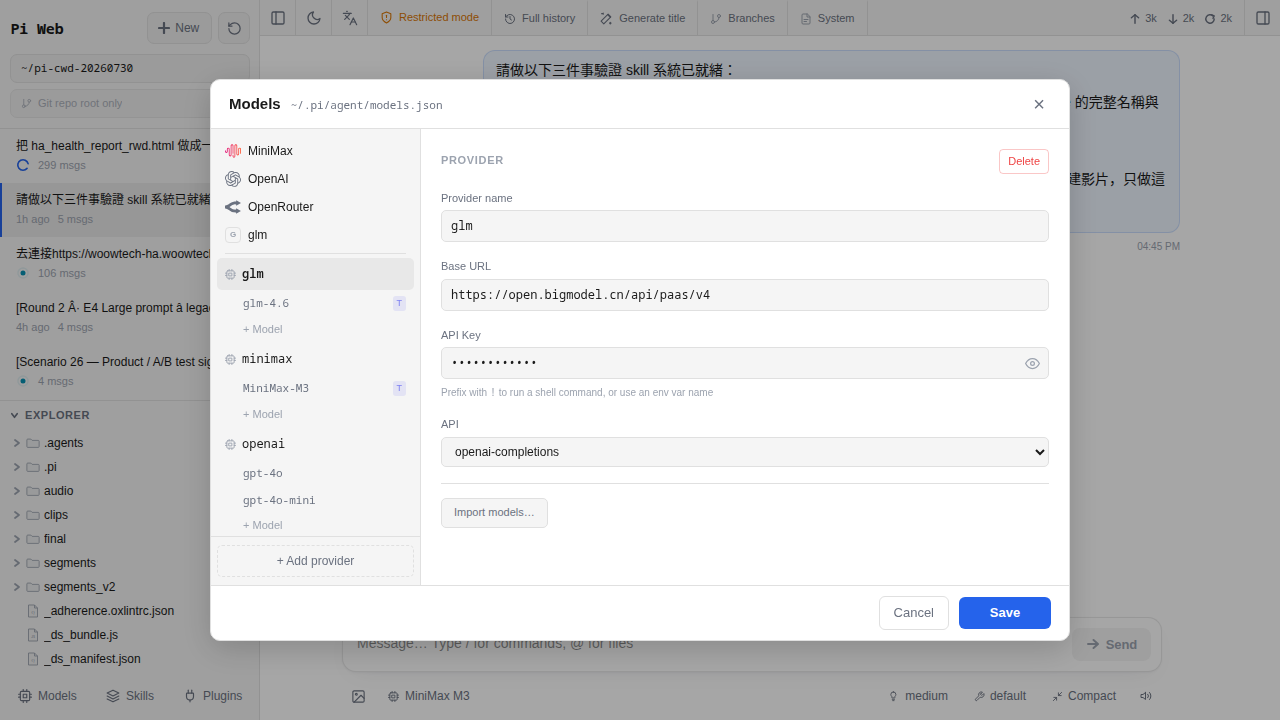The width and height of the screenshot is (1280, 720).
Task: Toggle the right side panel icon
Action: pos(1262,18)
